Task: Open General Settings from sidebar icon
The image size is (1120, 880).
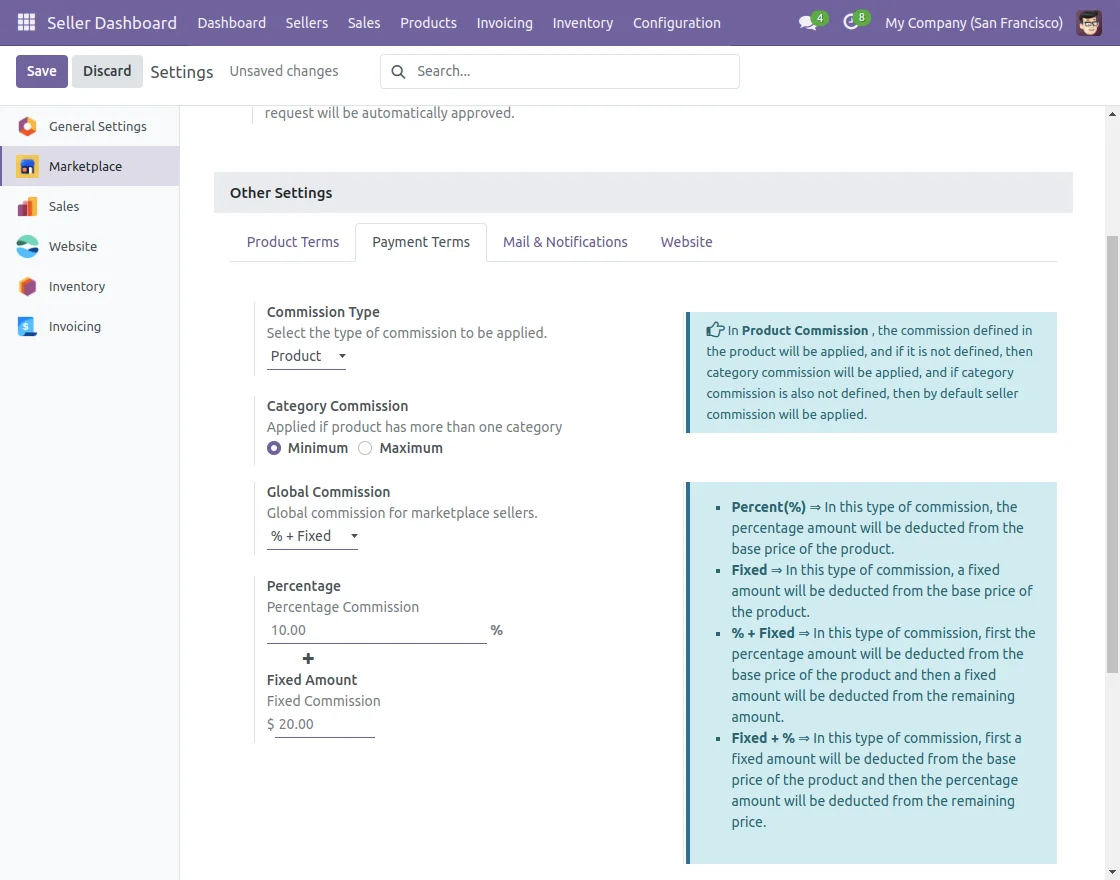Action: (x=28, y=126)
